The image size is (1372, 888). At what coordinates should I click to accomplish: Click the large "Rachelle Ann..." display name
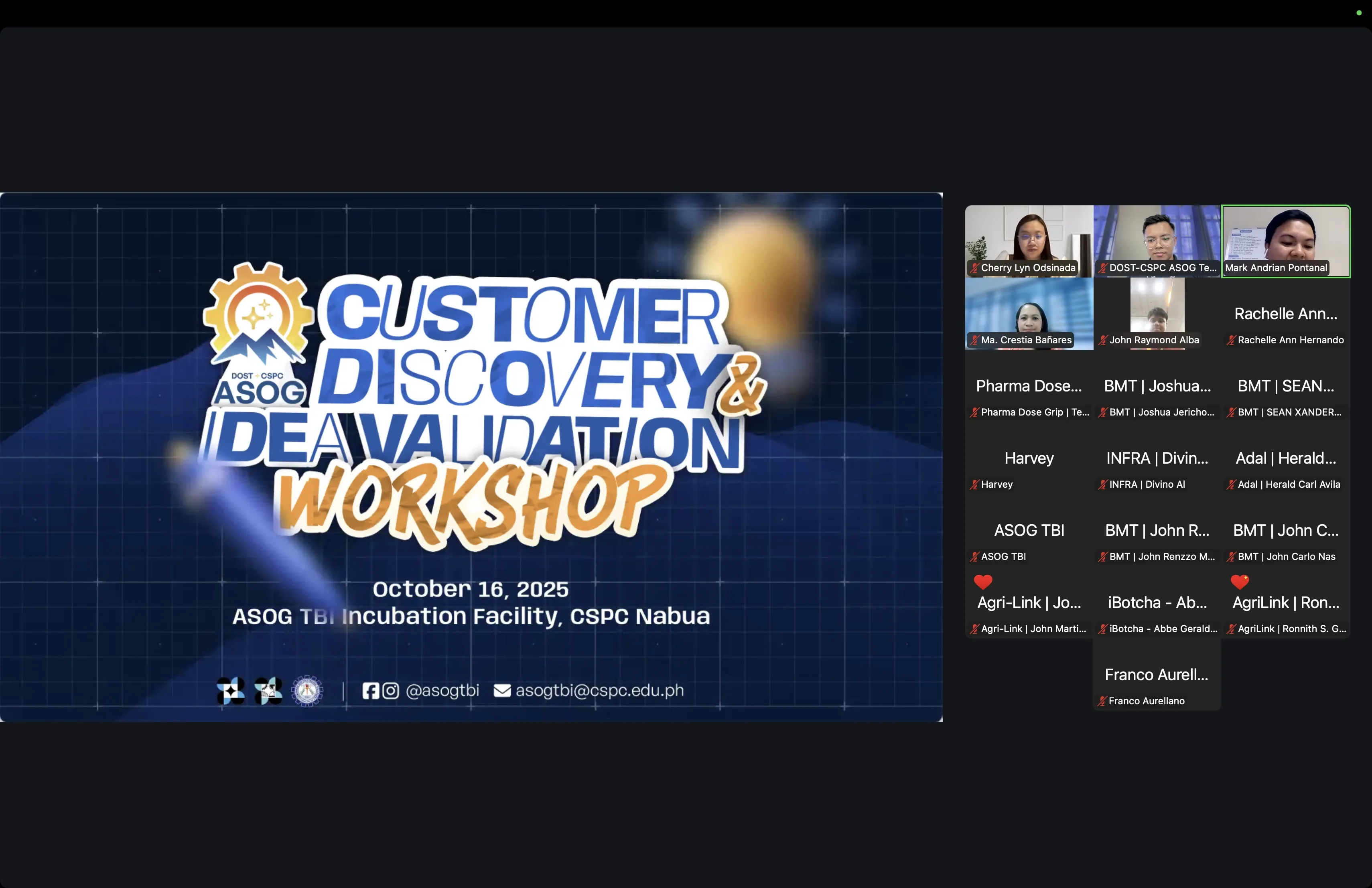click(1285, 314)
